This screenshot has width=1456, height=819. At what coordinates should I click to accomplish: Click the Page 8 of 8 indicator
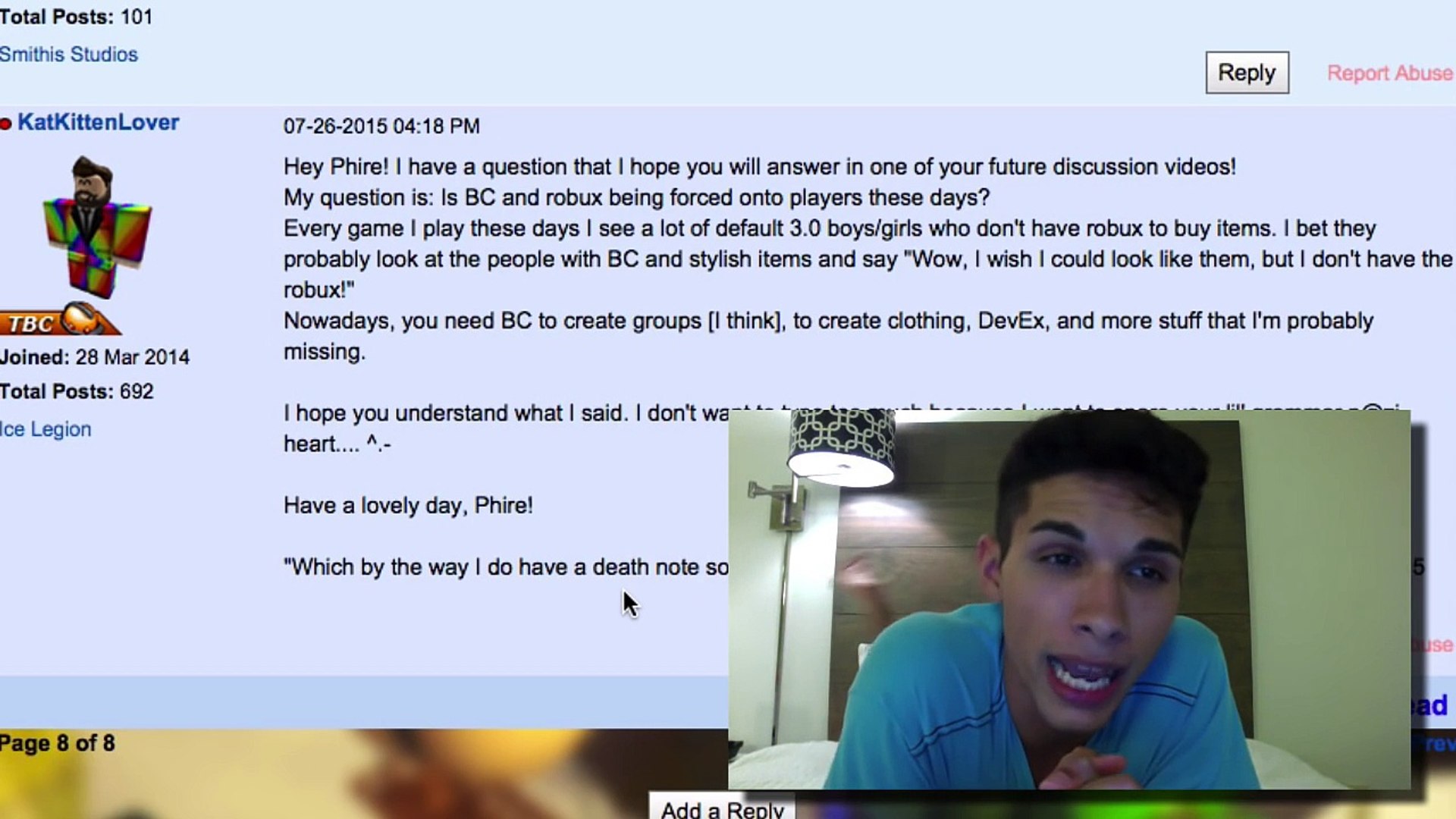click(x=58, y=743)
